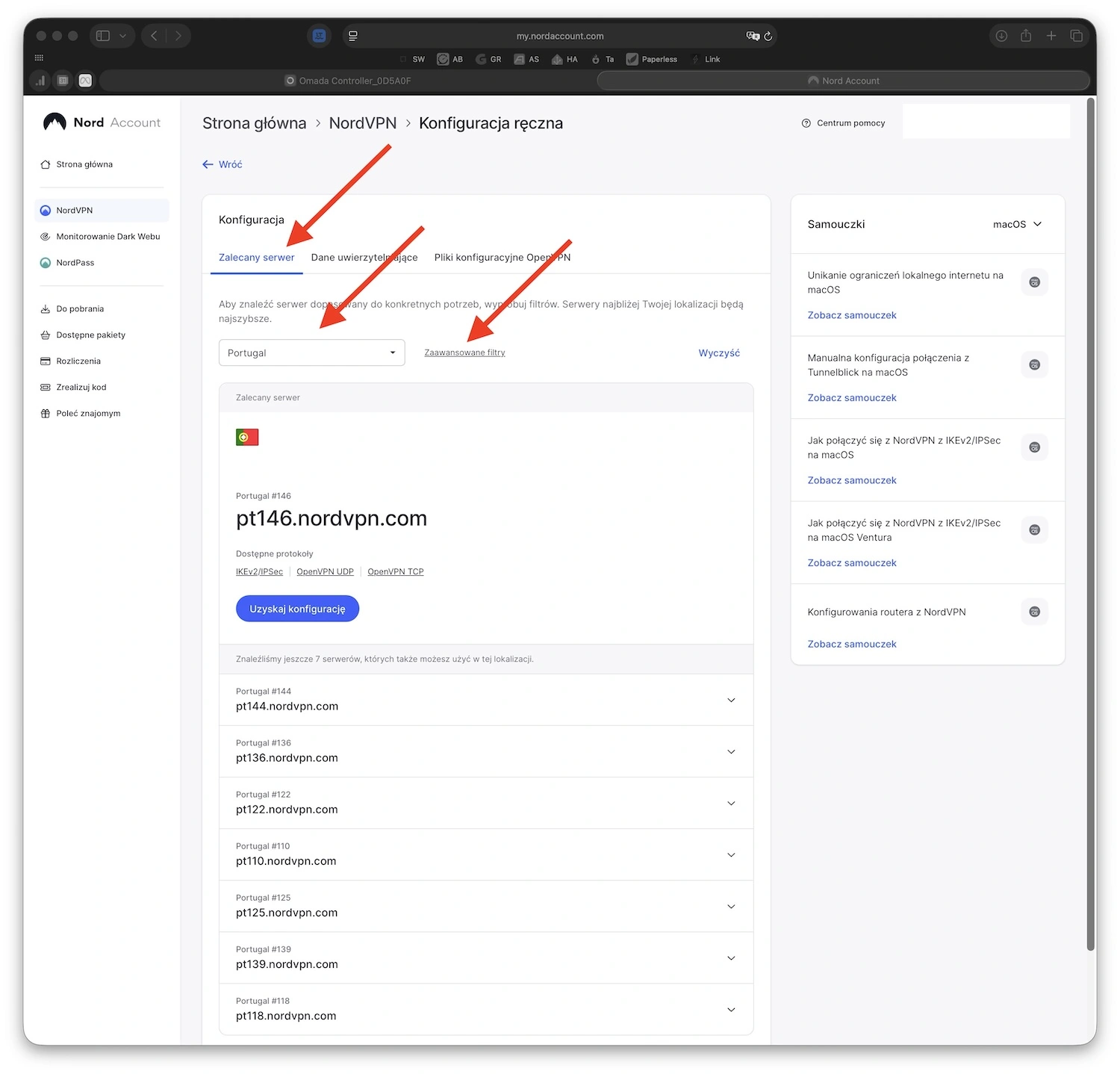
Task: Click the page vertical scrollbar
Action: [1091, 523]
